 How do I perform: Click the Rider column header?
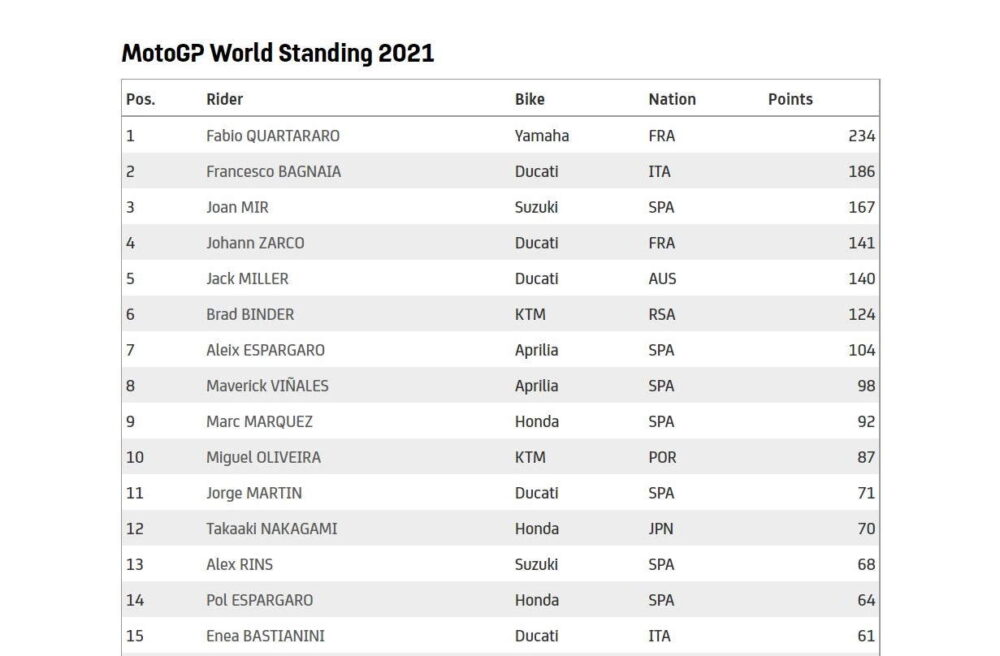click(224, 99)
